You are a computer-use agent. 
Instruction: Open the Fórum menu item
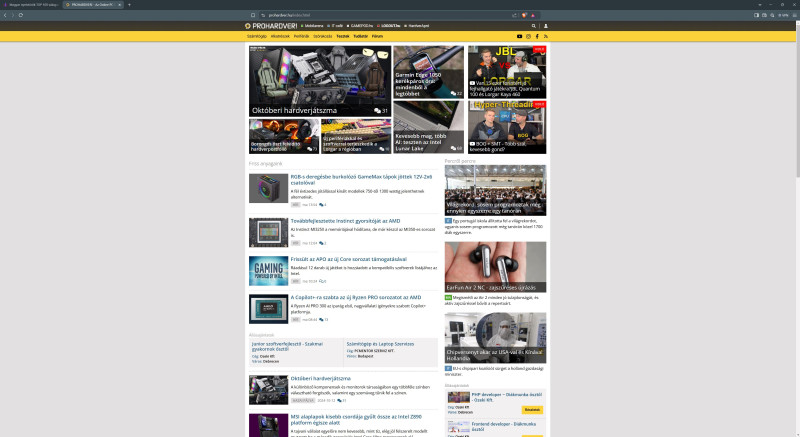[377, 36]
